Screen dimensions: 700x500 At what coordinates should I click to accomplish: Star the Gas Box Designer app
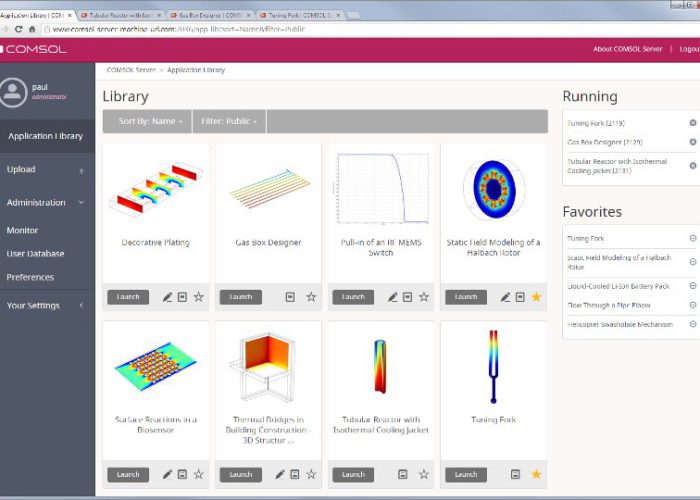(x=311, y=297)
